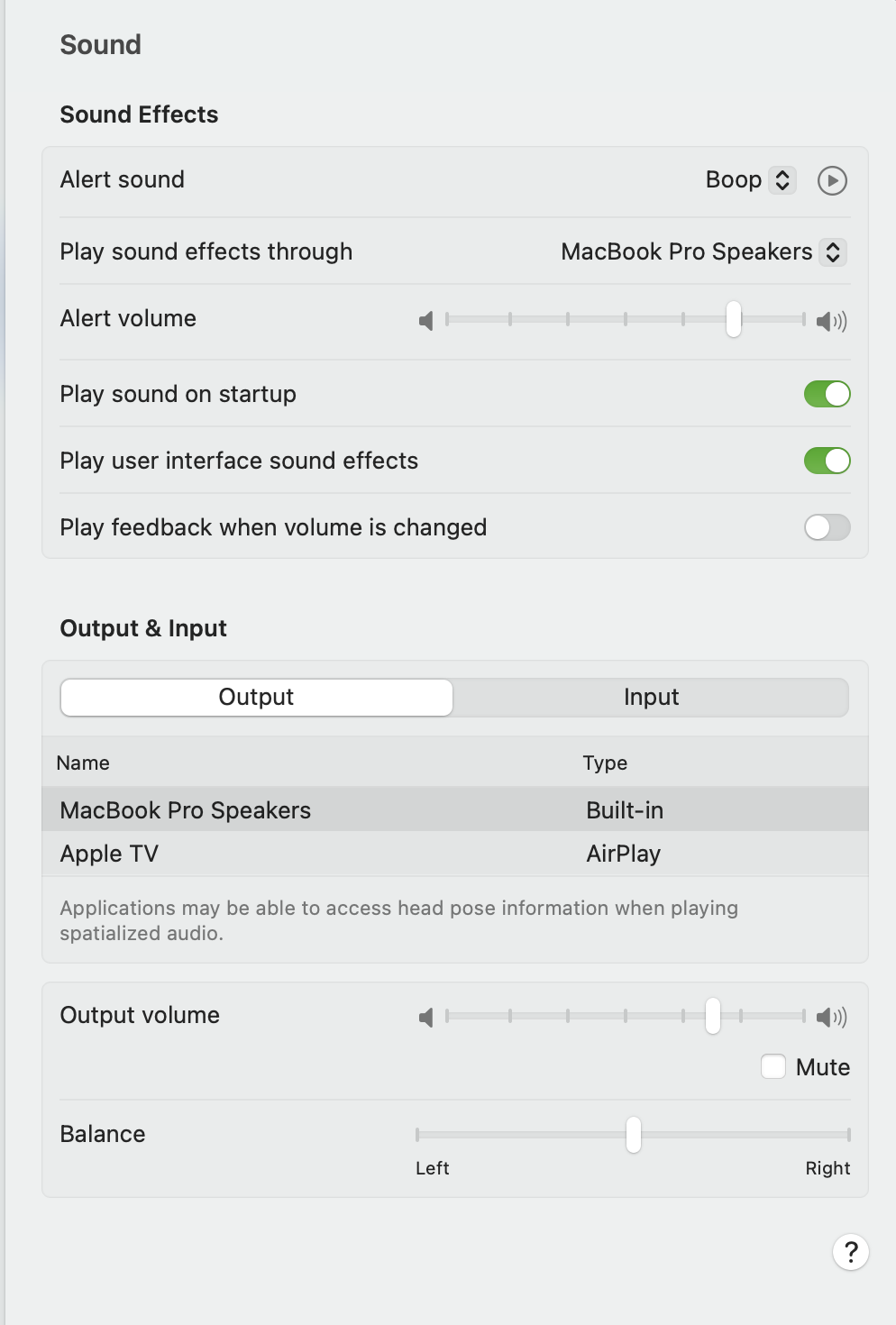Click the loud speaker icon for Output volume

click(x=831, y=1018)
